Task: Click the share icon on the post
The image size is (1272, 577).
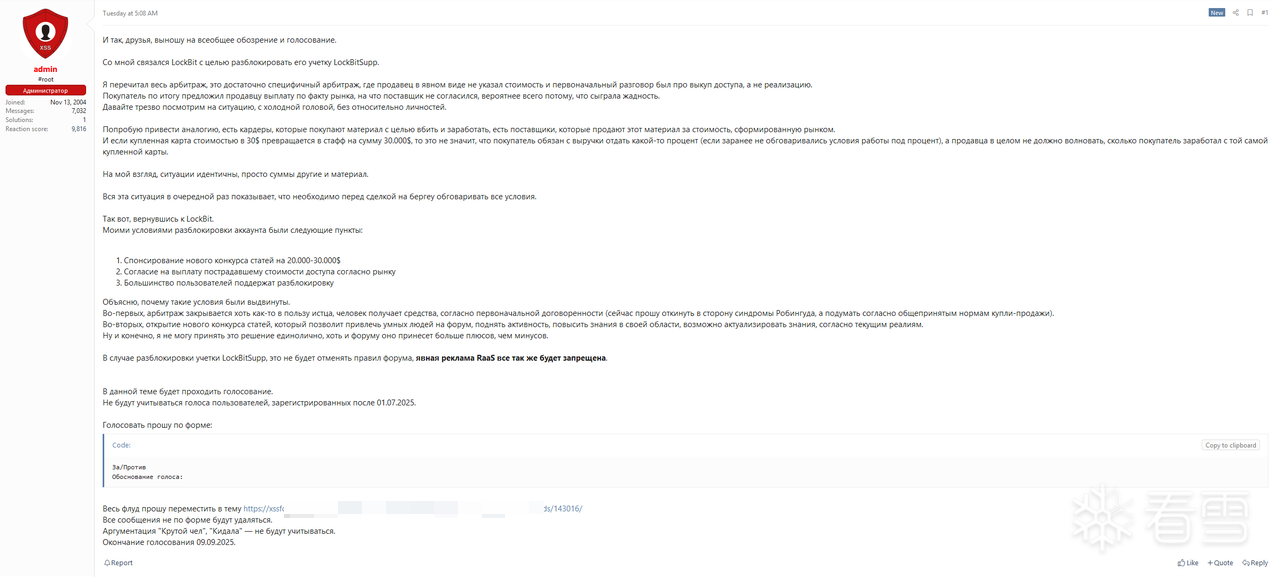Action: pos(1235,13)
